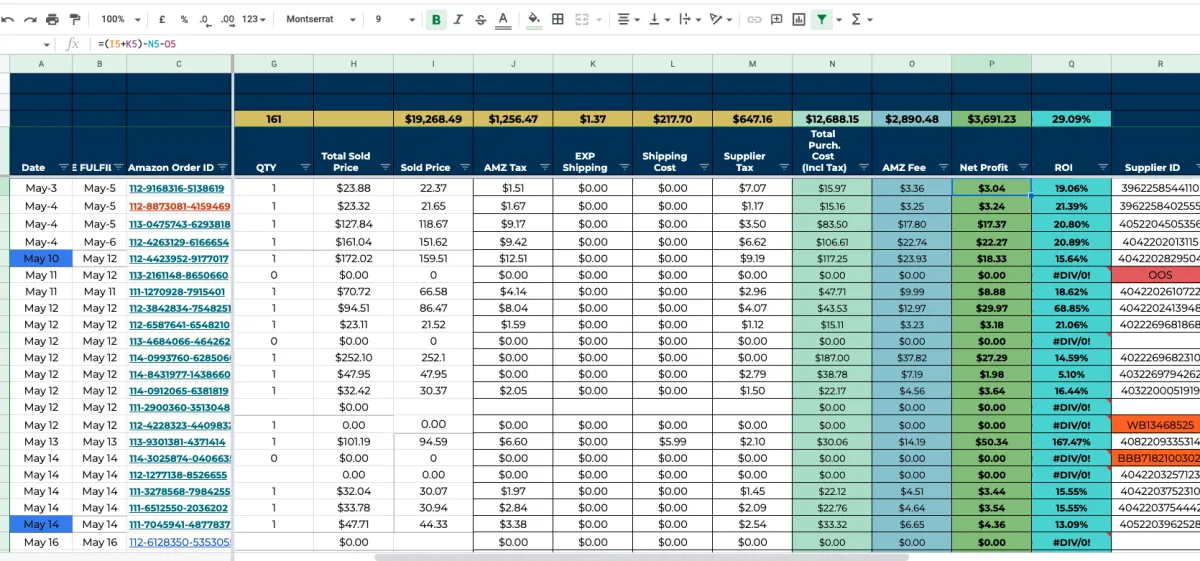Open the Total Sold Price column filter

[x=384, y=167]
